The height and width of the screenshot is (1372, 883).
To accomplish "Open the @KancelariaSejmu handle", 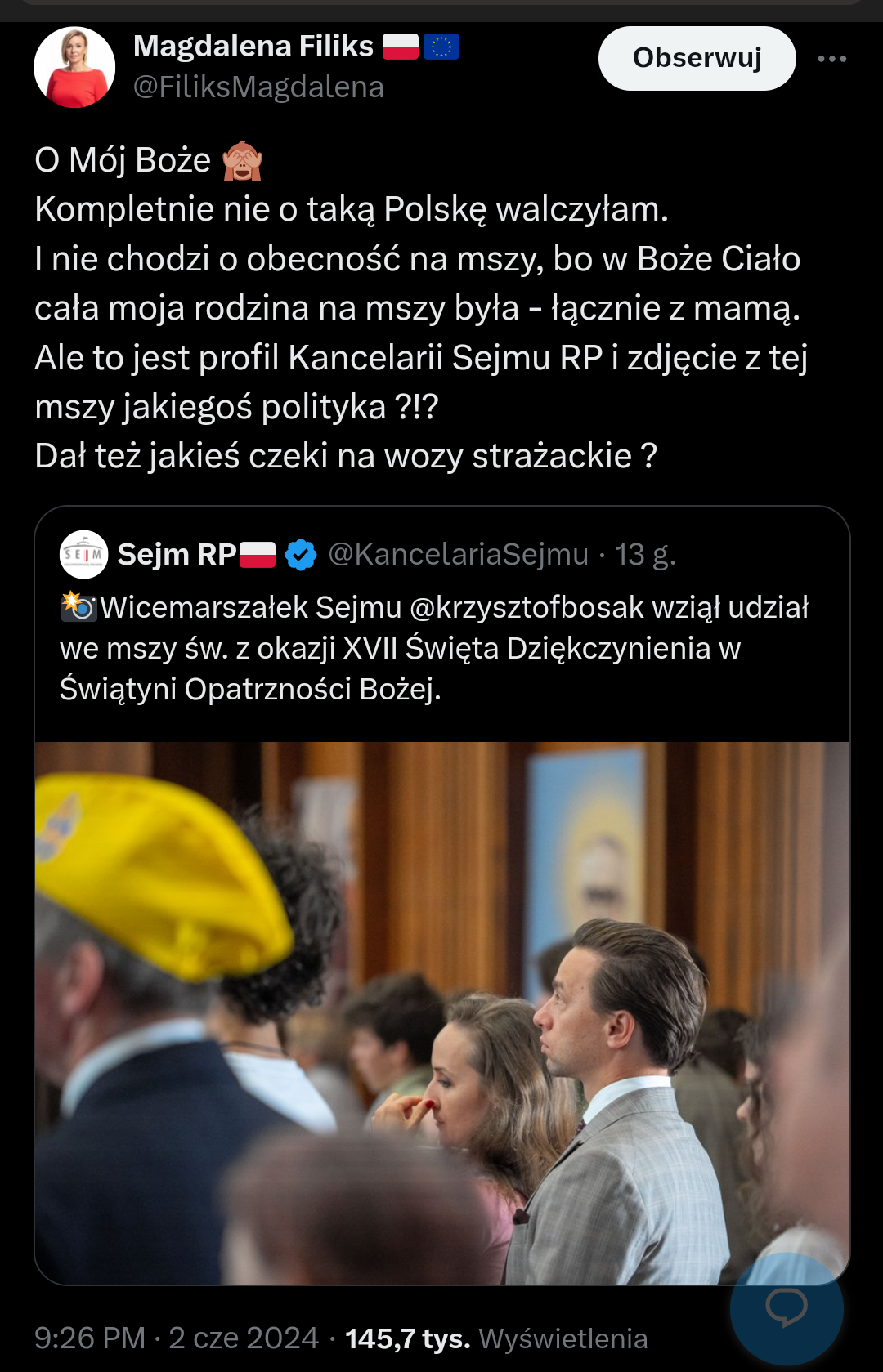I will (x=458, y=555).
